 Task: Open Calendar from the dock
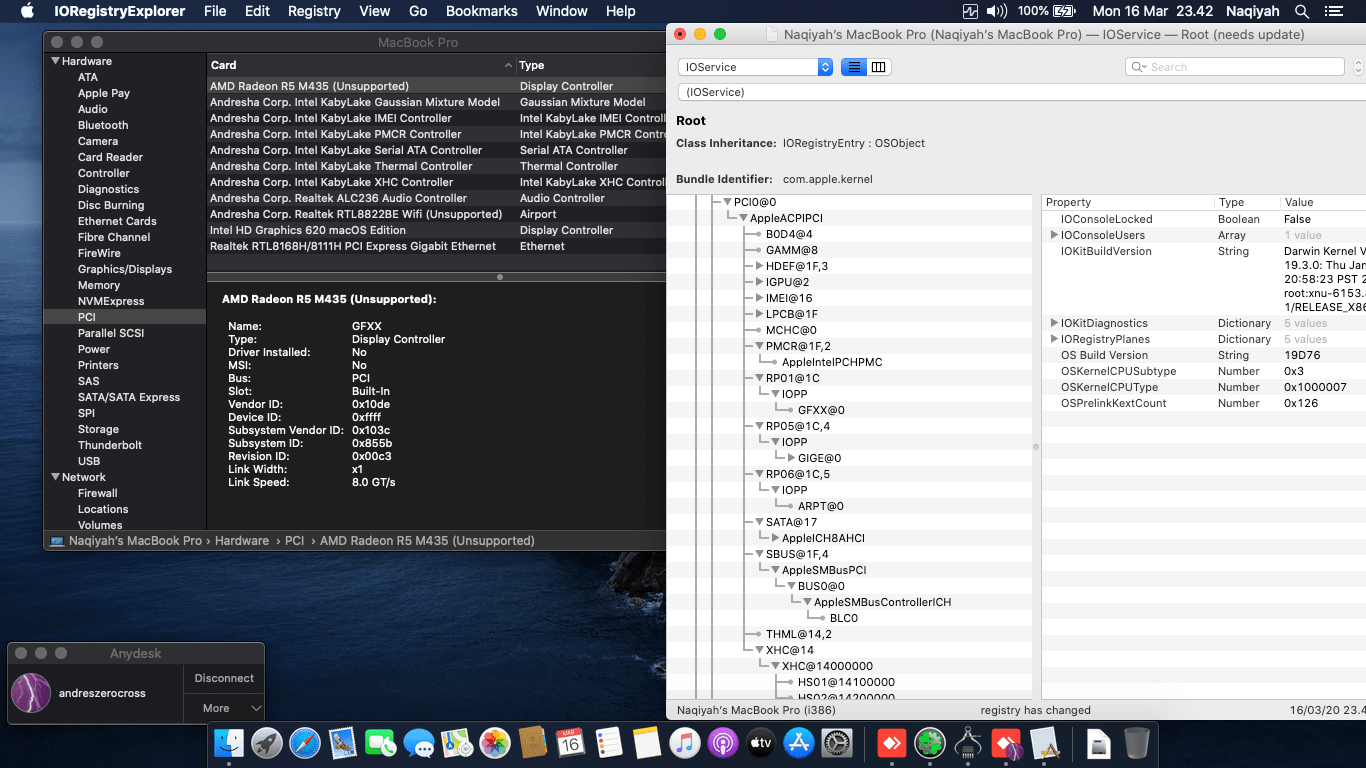coord(571,743)
